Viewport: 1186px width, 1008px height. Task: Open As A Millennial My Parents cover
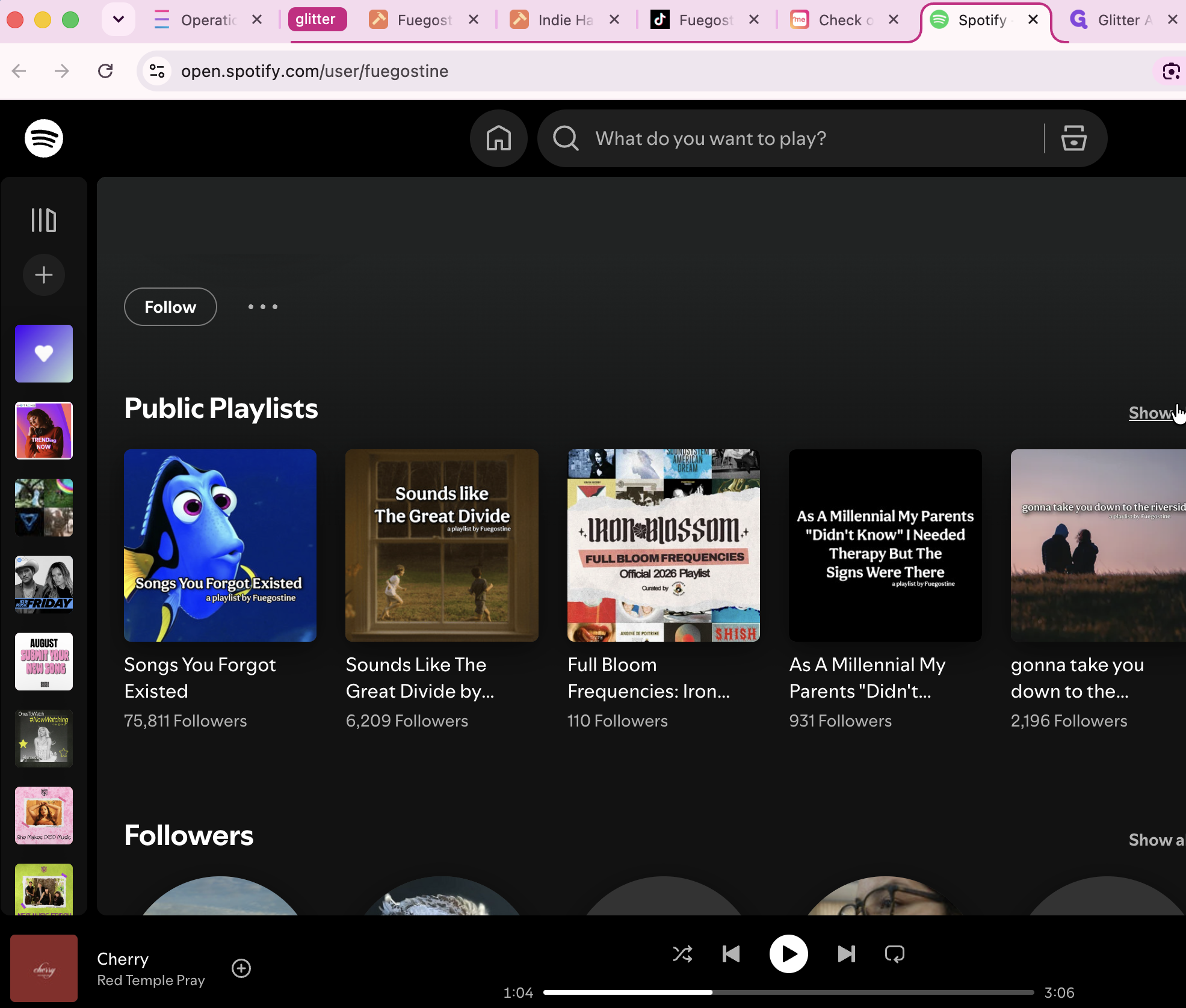point(885,545)
